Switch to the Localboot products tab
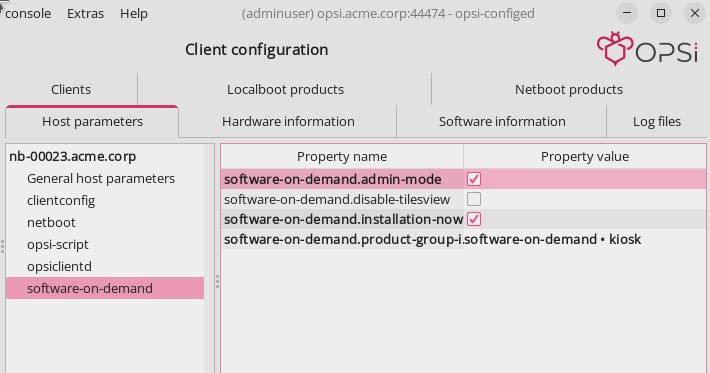Image resolution: width=710 pixels, height=373 pixels. (285, 89)
